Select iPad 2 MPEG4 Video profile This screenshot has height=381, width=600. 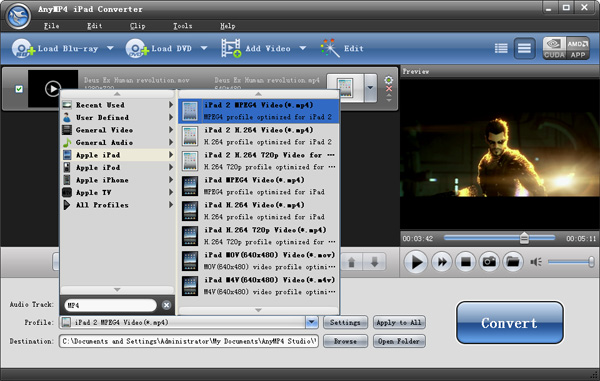coord(259,111)
